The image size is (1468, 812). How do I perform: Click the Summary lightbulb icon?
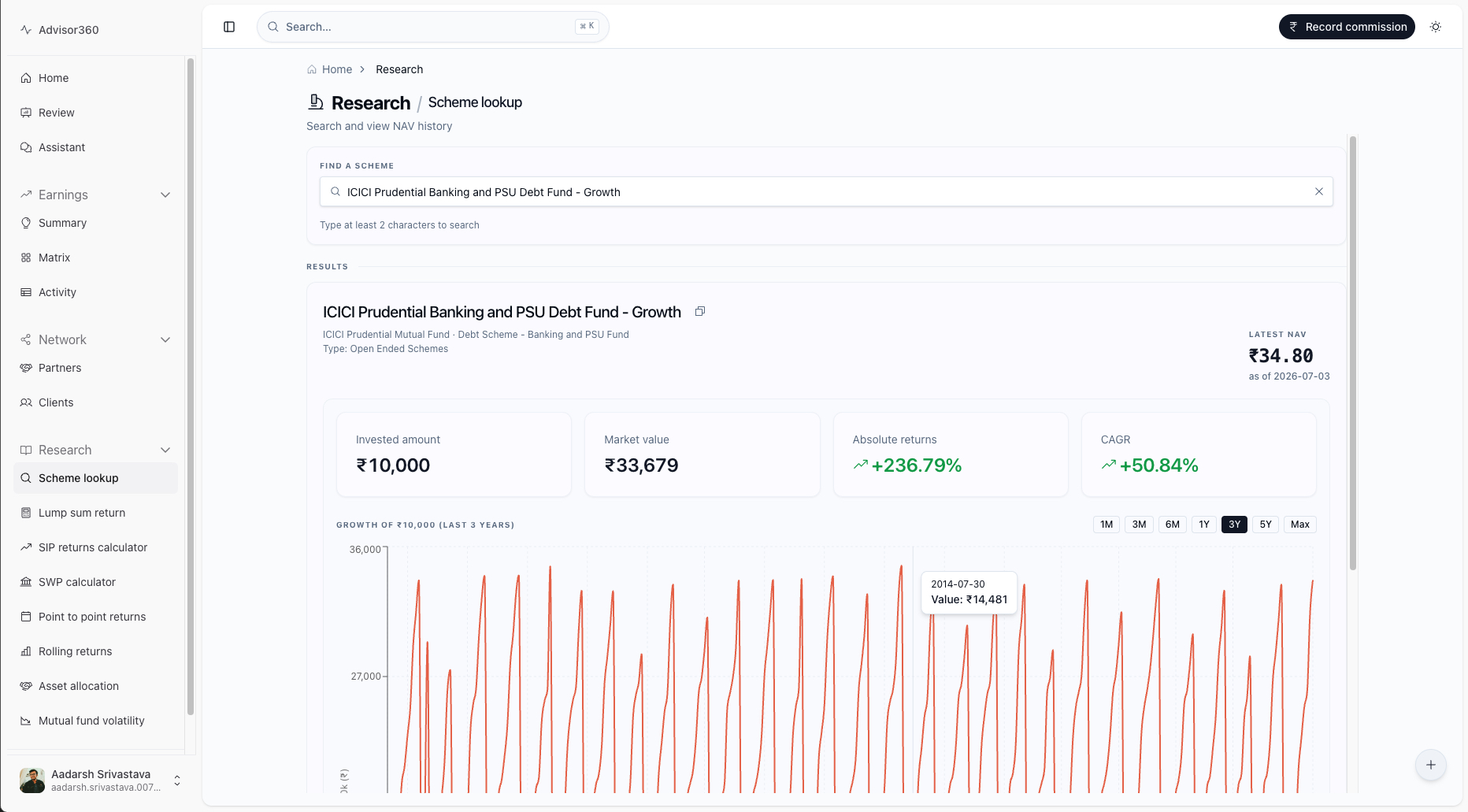point(26,223)
